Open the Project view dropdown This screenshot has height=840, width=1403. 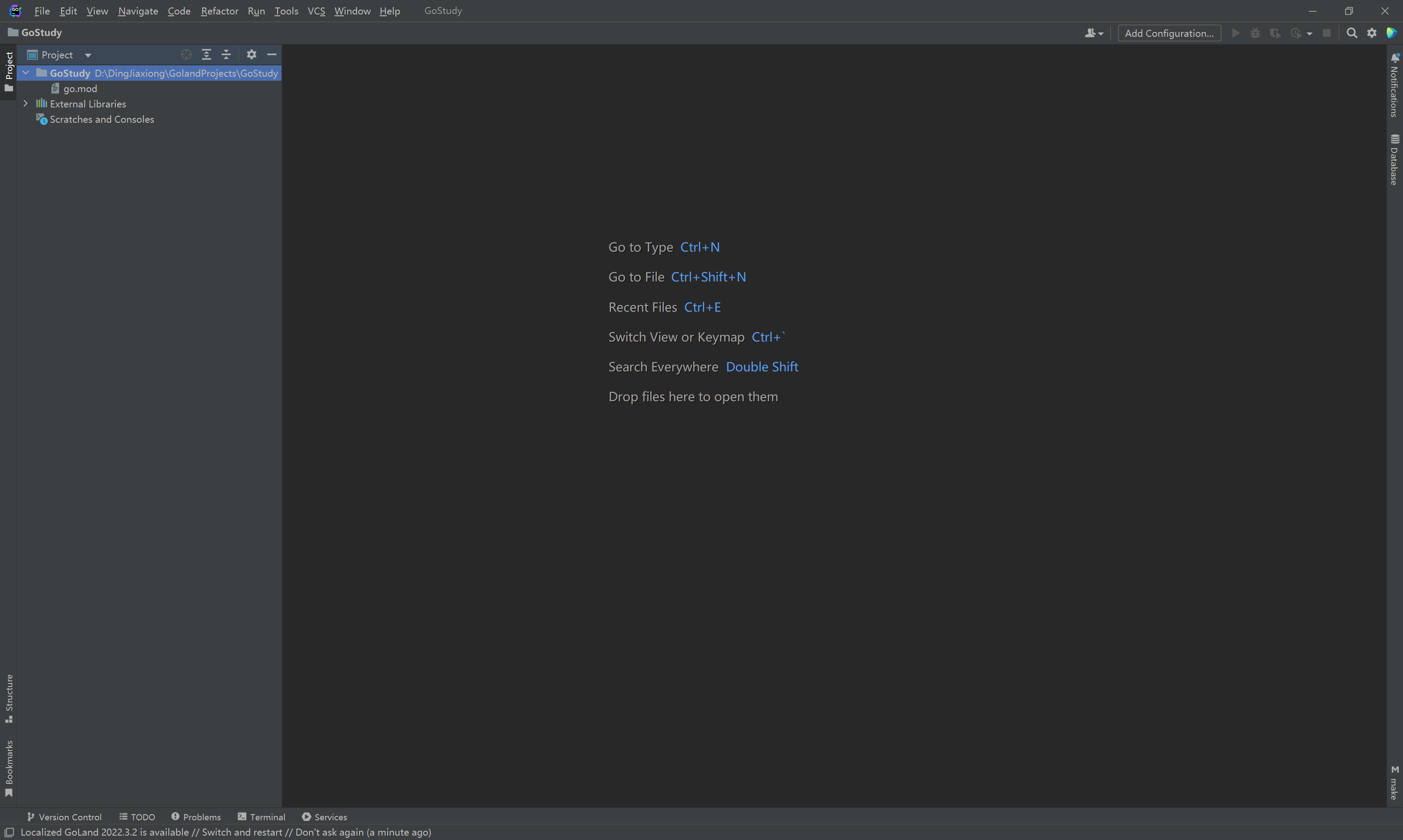click(88, 55)
